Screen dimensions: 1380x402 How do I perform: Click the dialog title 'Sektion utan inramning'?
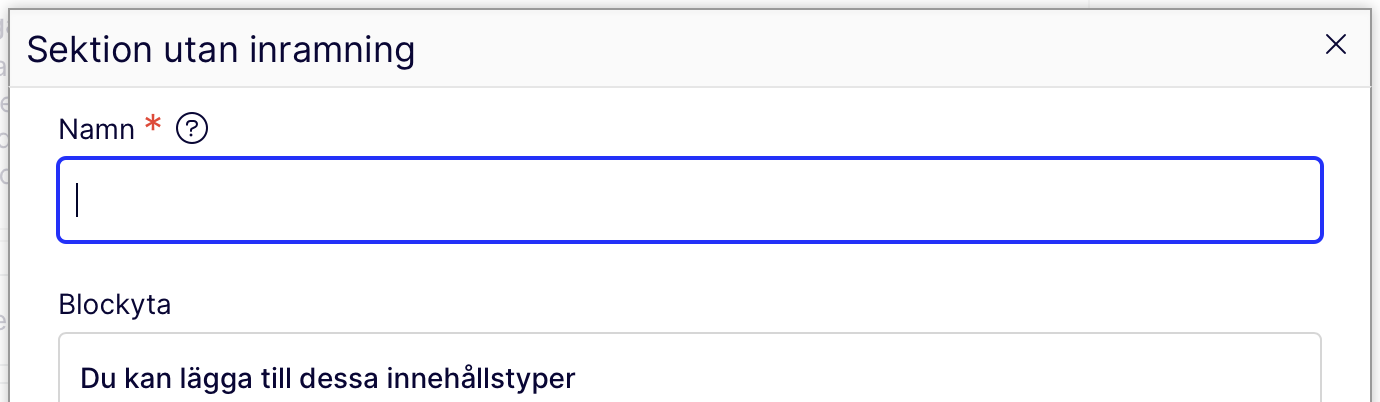pyautogui.click(x=220, y=49)
